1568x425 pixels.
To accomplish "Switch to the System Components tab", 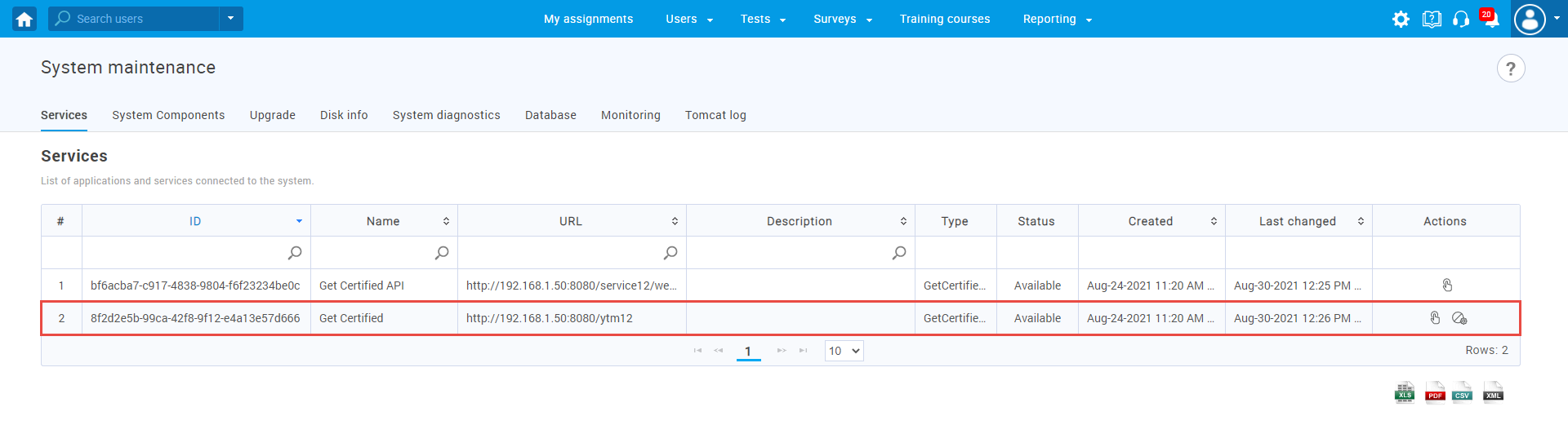I will 168,115.
